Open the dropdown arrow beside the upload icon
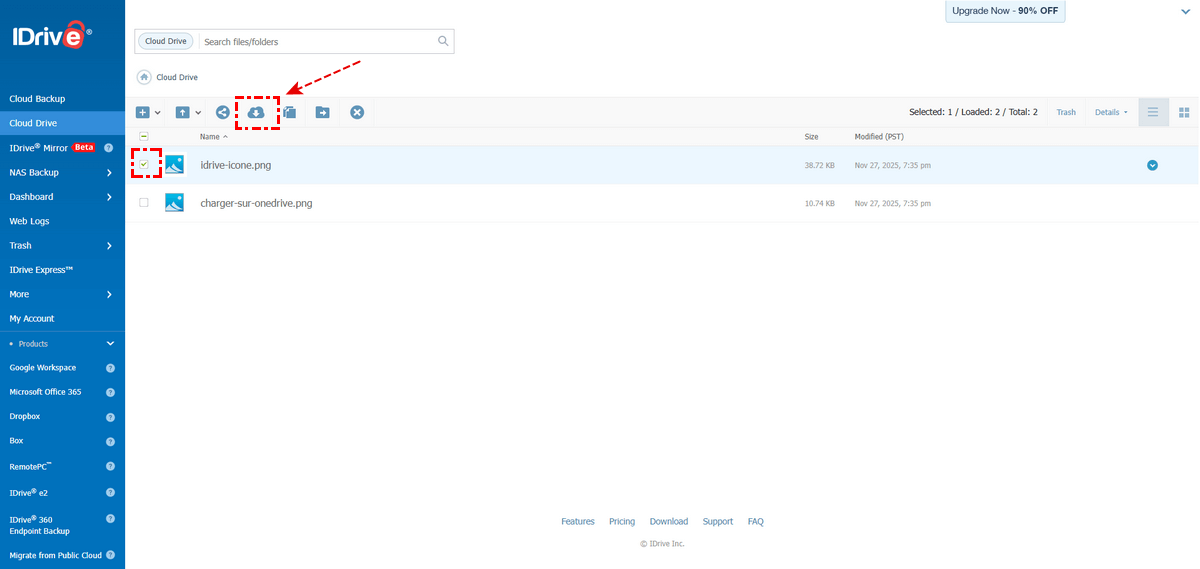 (x=198, y=113)
